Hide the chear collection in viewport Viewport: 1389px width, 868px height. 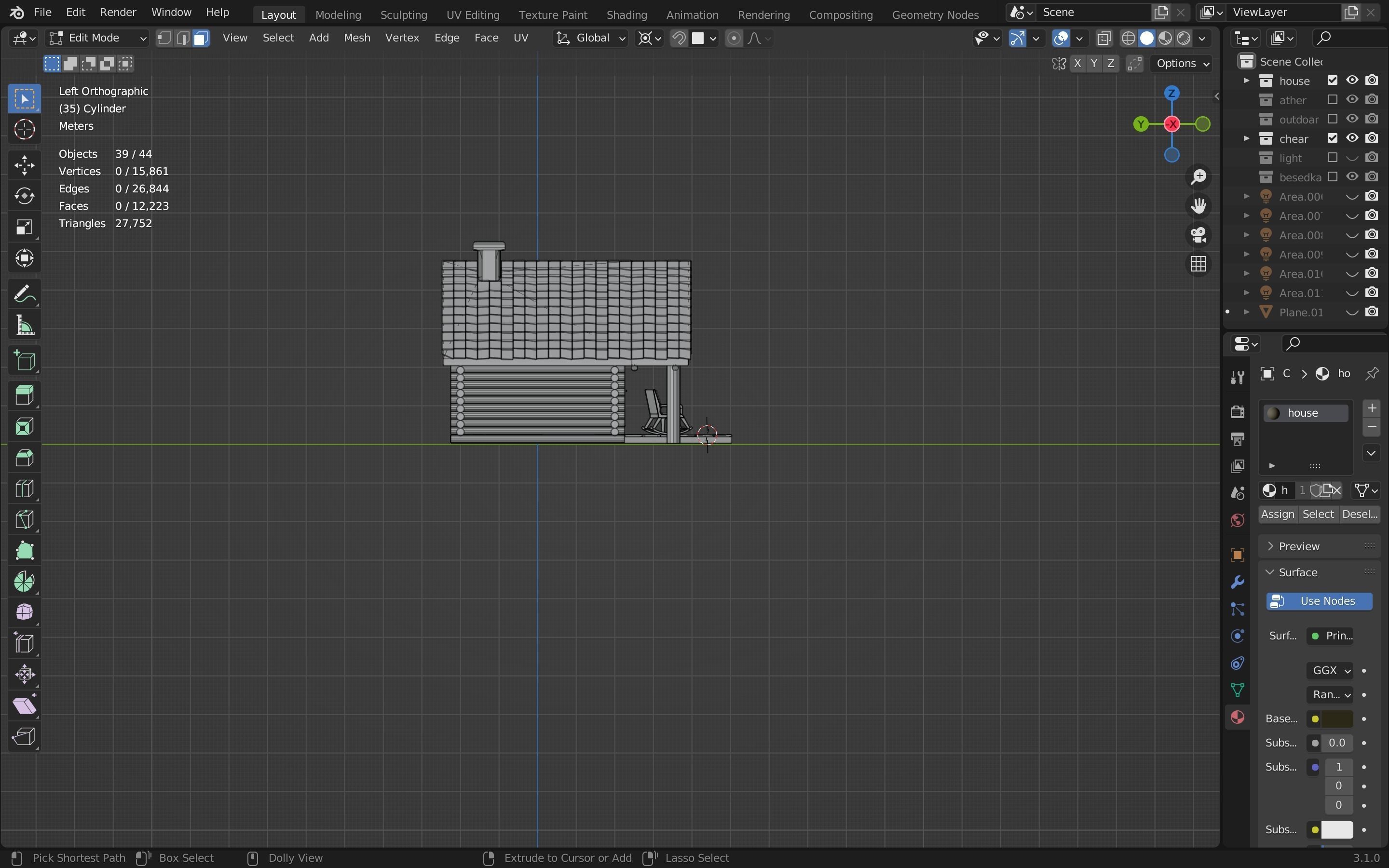[1352, 138]
